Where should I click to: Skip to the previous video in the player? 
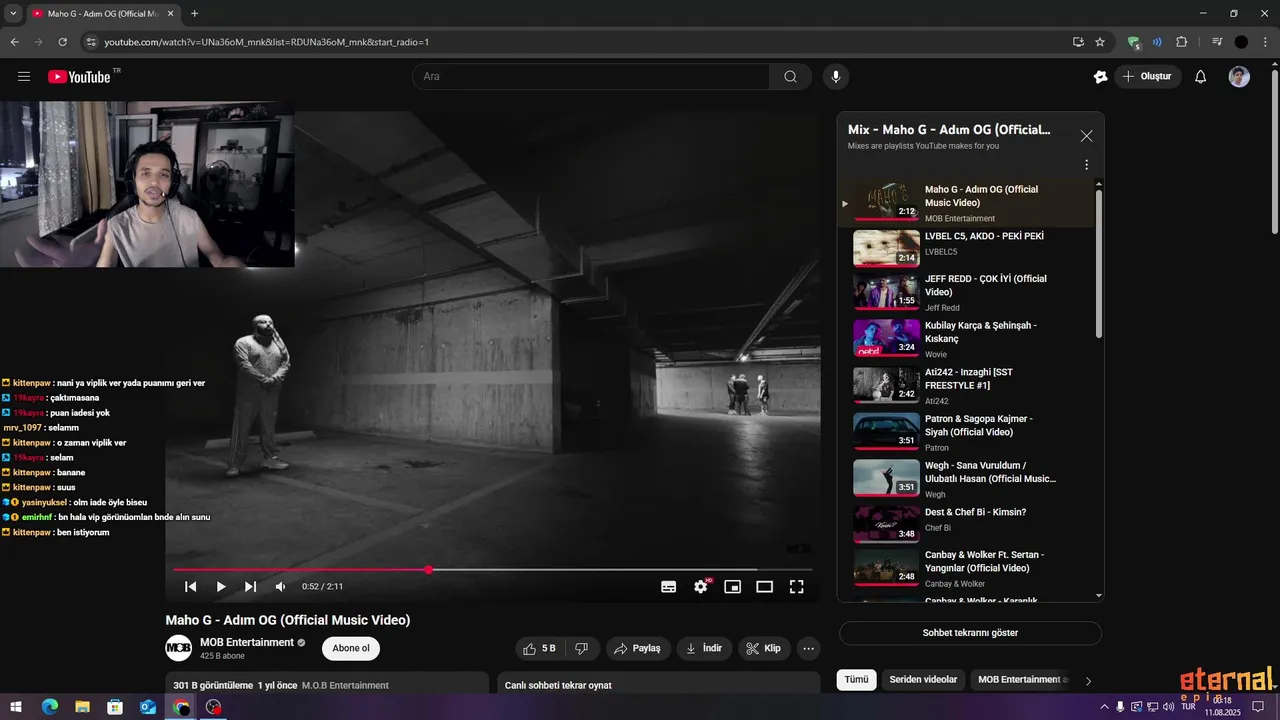click(190, 587)
